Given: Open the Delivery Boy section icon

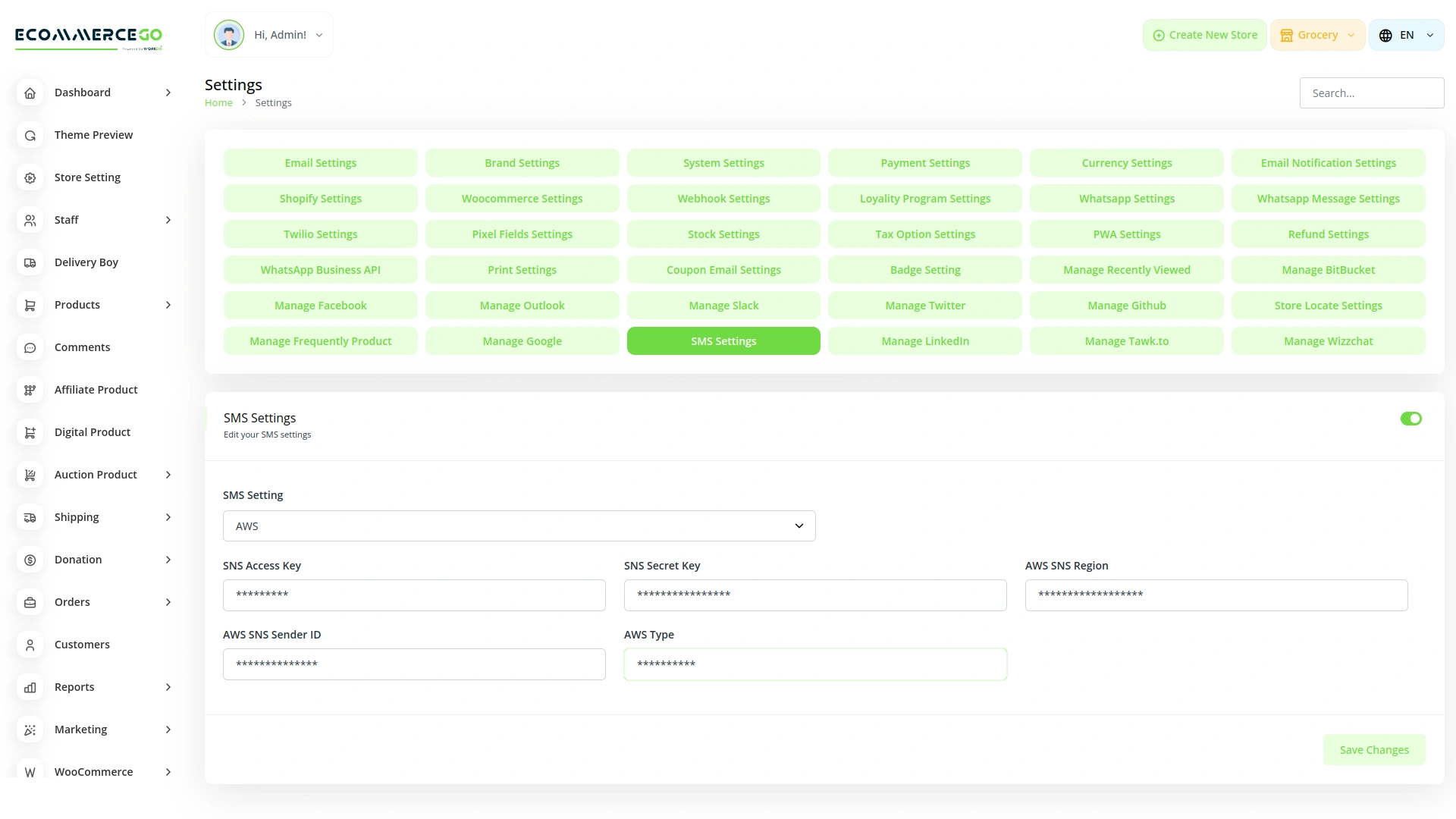Looking at the screenshot, I should pos(30,262).
